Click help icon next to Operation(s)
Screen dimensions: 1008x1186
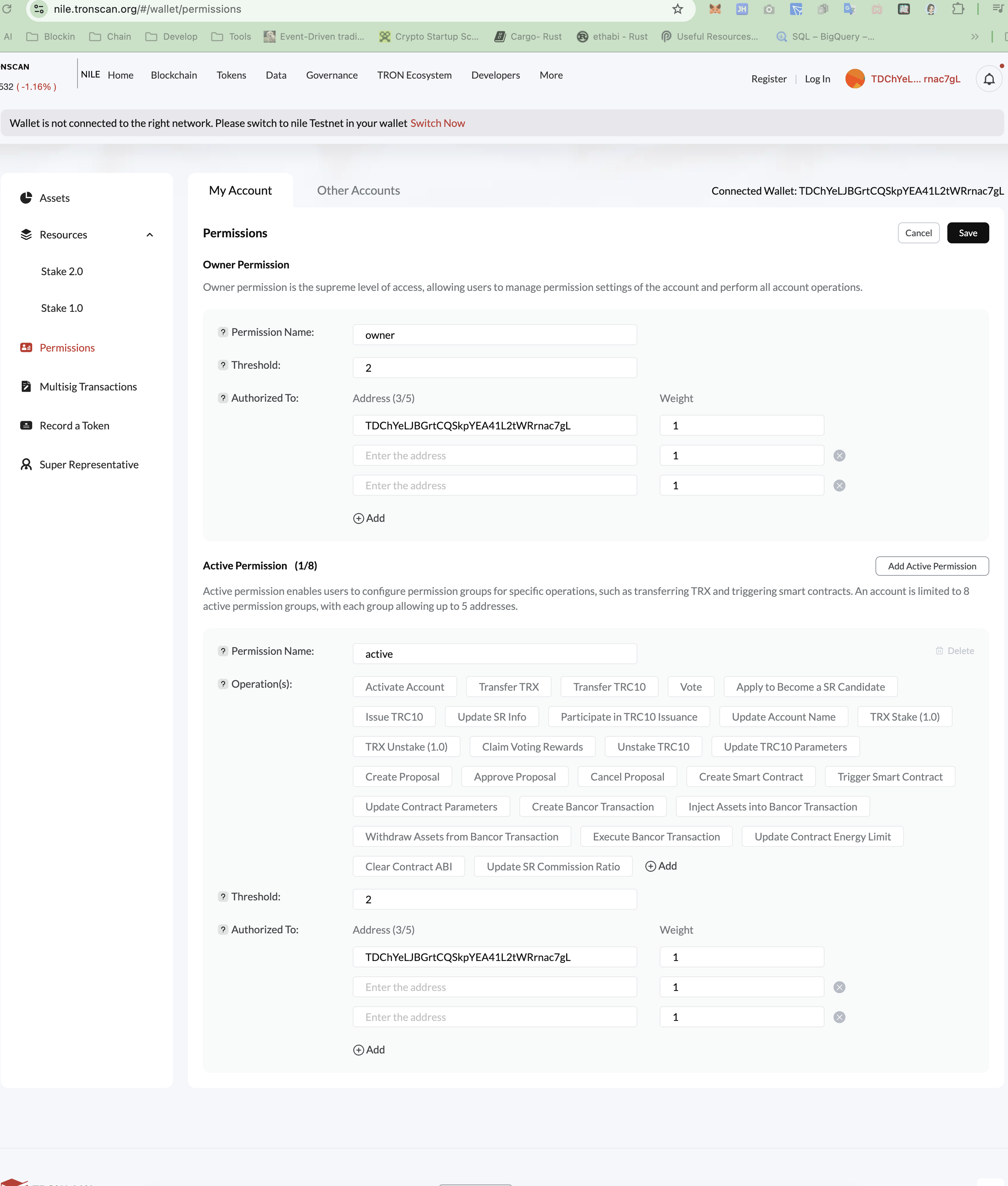click(x=223, y=684)
